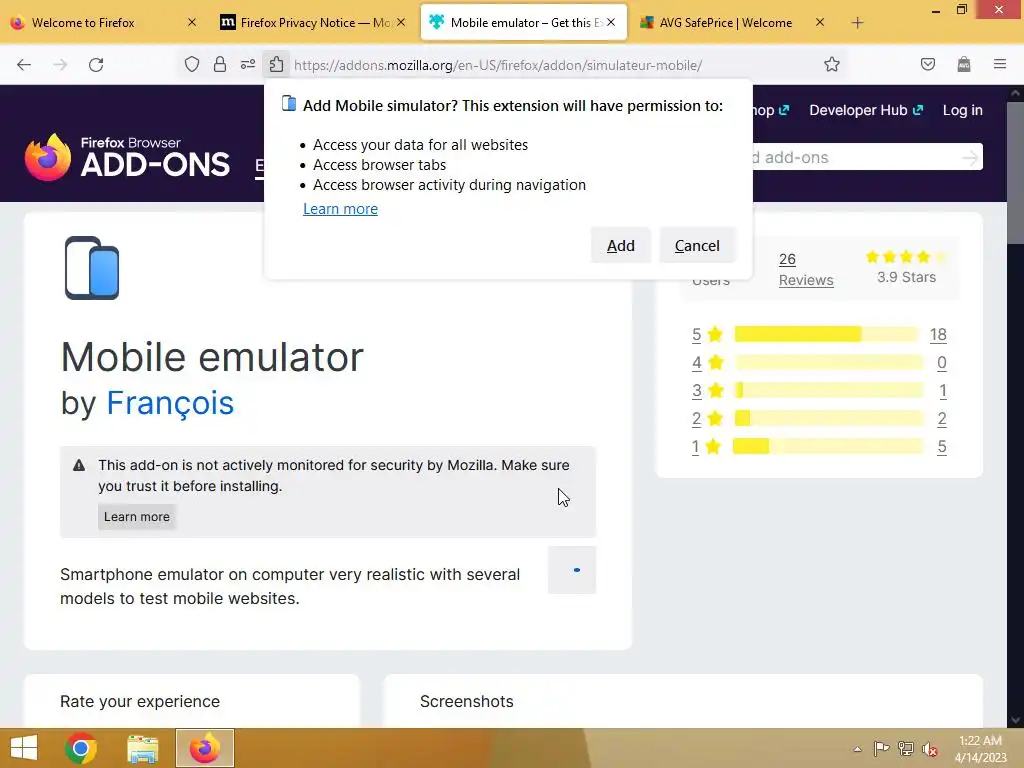Open the Windows Start menu

pos(24,748)
